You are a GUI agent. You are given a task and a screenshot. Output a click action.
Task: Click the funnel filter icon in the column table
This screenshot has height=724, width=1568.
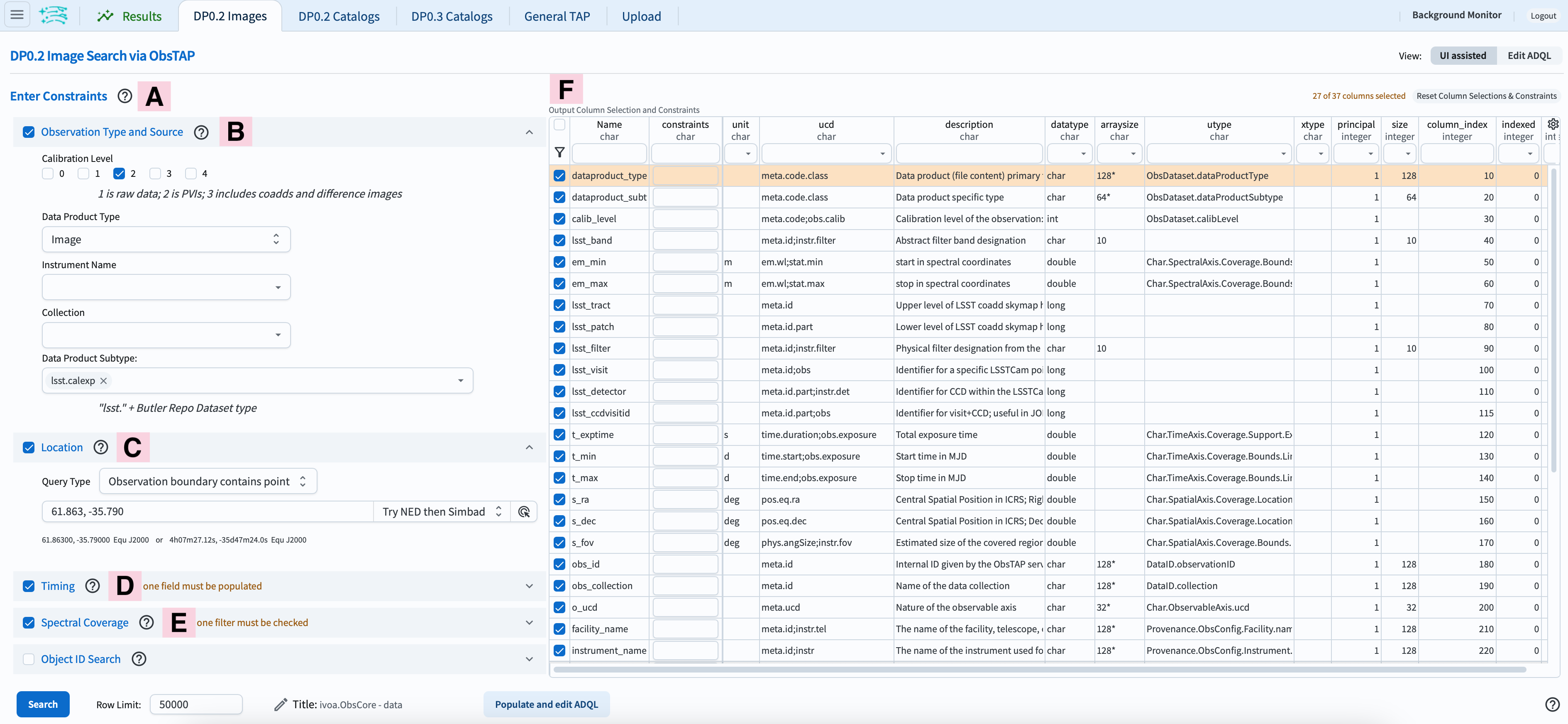tap(559, 153)
